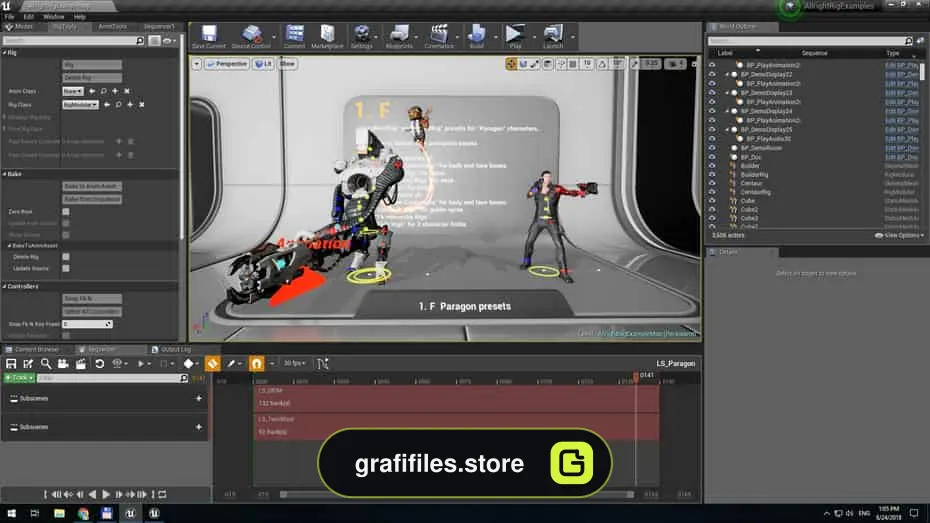This screenshot has width=930, height=523.
Task: Open the Cinematics toolbar icon
Action: pos(439,36)
